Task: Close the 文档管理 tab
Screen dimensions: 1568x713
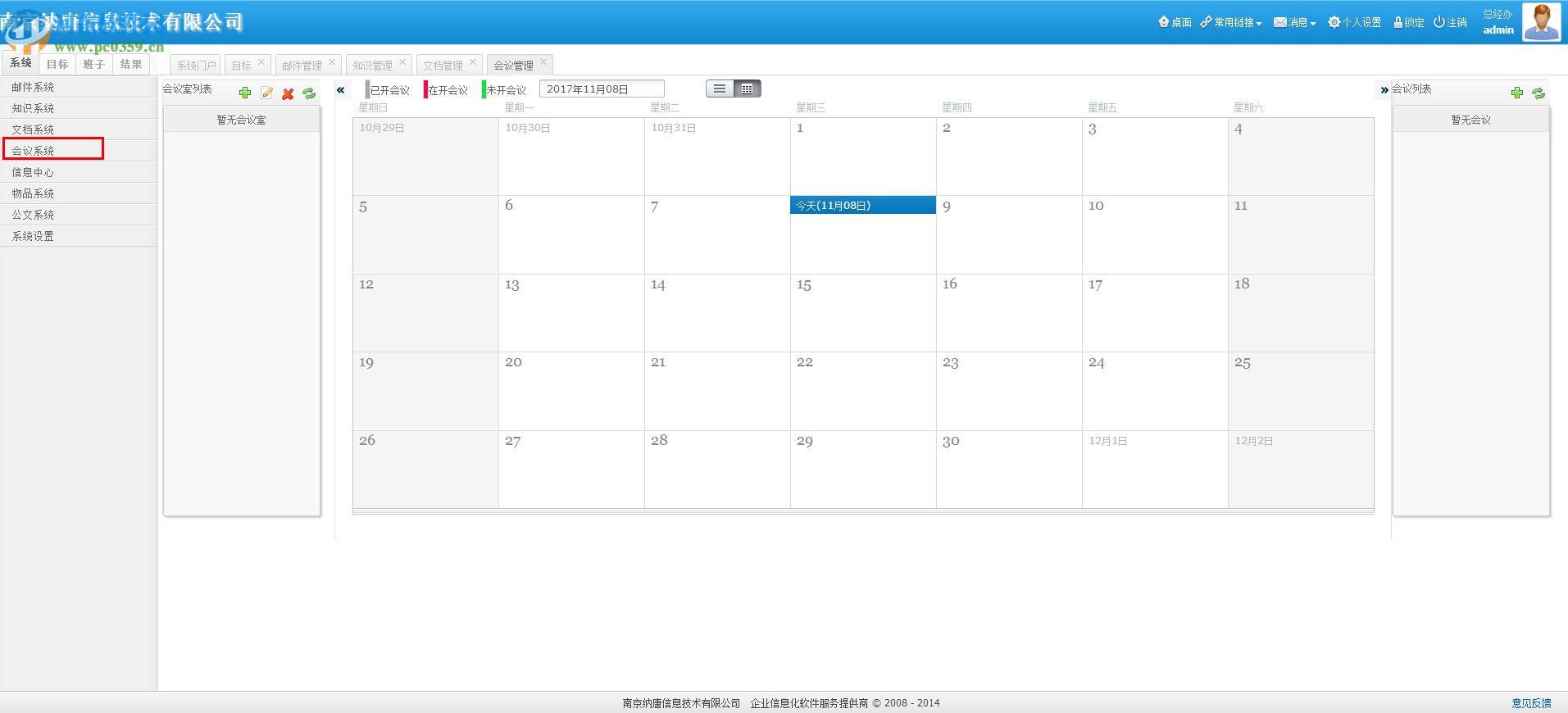Action: (x=473, y=61)
